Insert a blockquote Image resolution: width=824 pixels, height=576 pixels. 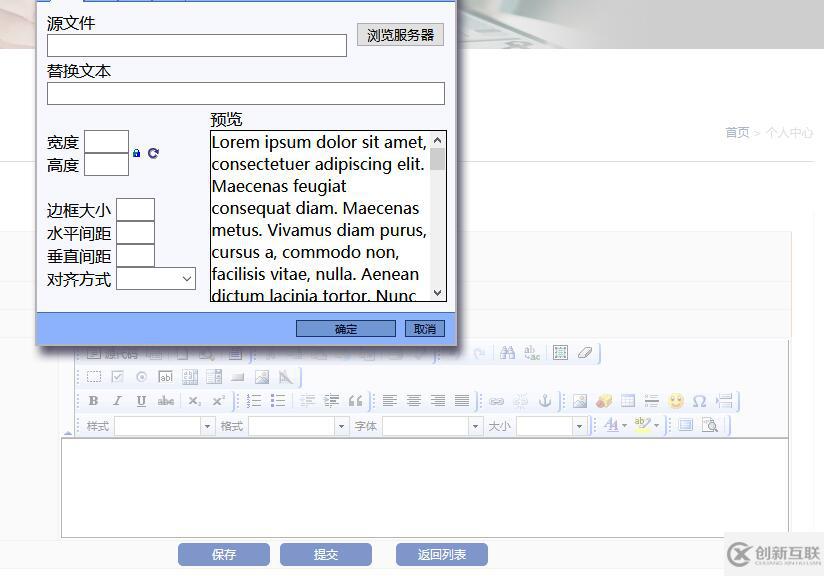click(x=355, y=401)
